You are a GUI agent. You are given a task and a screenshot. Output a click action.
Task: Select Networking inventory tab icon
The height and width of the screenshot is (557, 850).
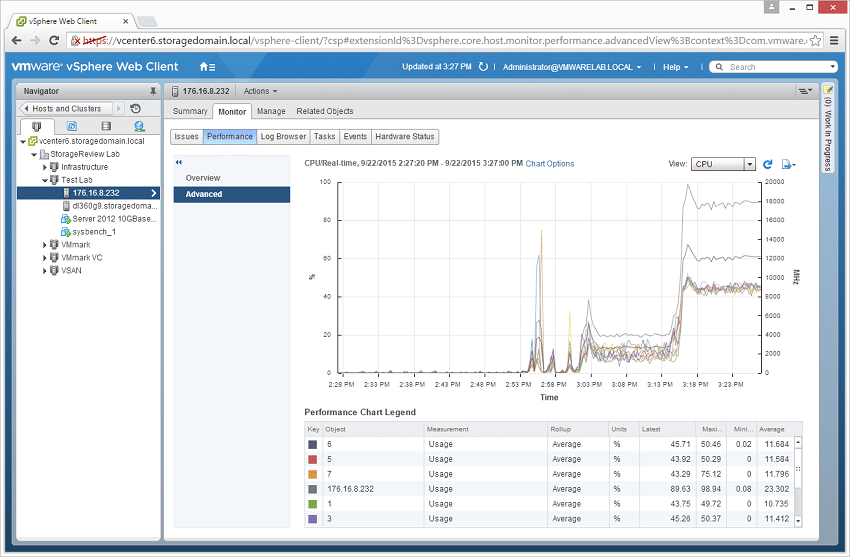tap(139, 126)
